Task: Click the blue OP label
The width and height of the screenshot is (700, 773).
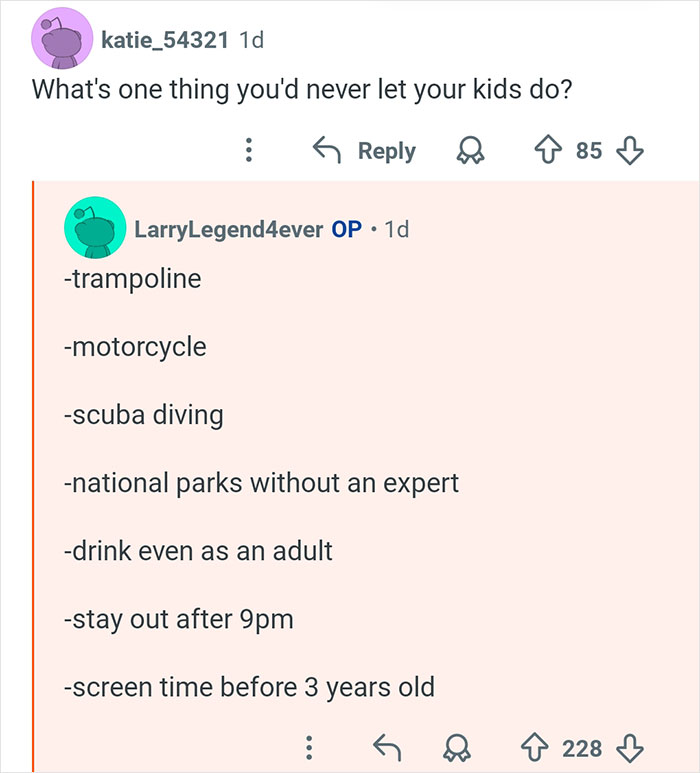Action: click(x=346, y=229)
